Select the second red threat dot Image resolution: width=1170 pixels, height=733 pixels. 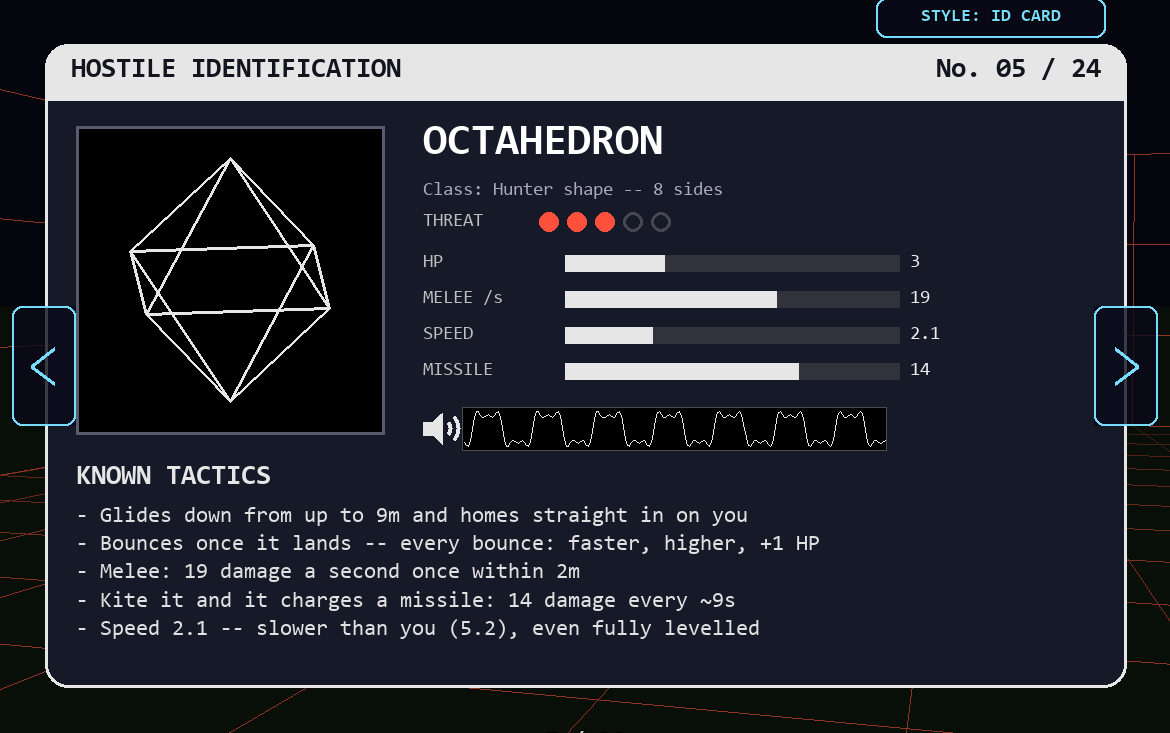point(577,222)
